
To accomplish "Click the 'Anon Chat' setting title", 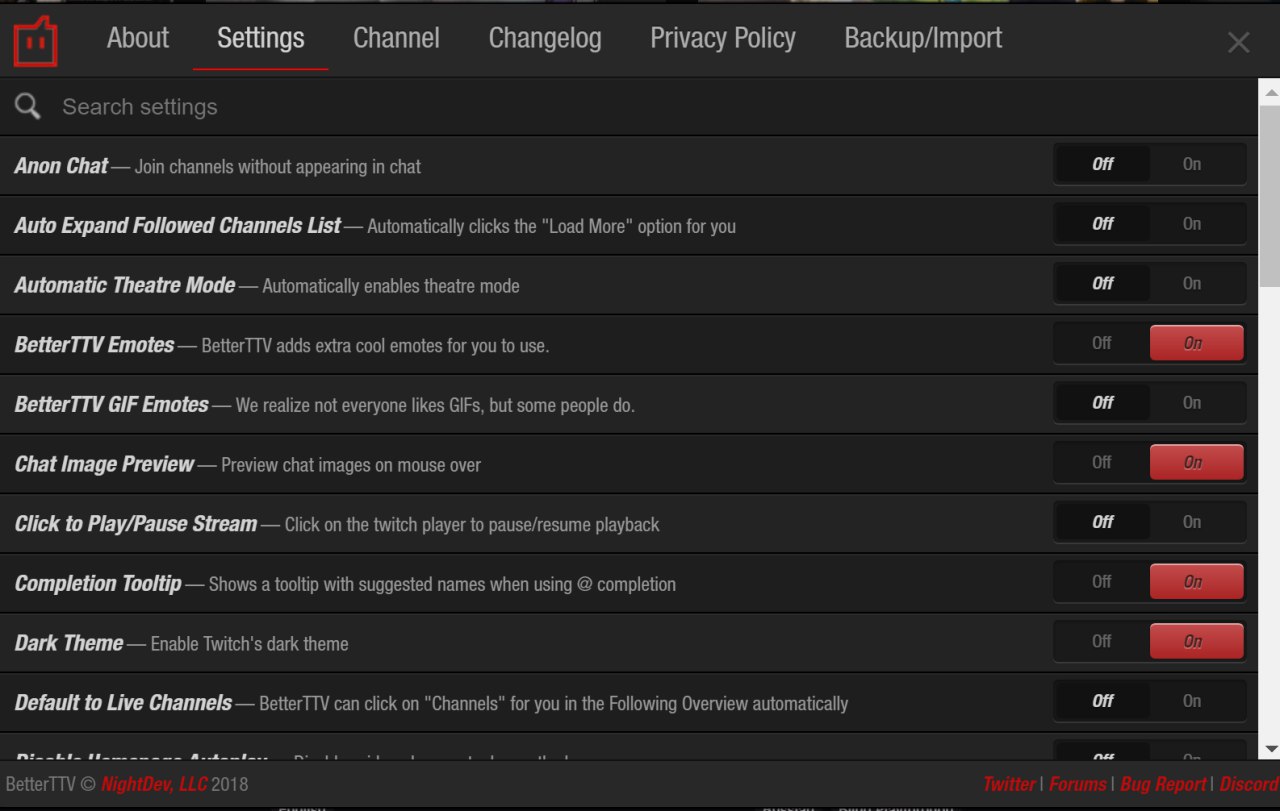I will click(x=61, y=166).
